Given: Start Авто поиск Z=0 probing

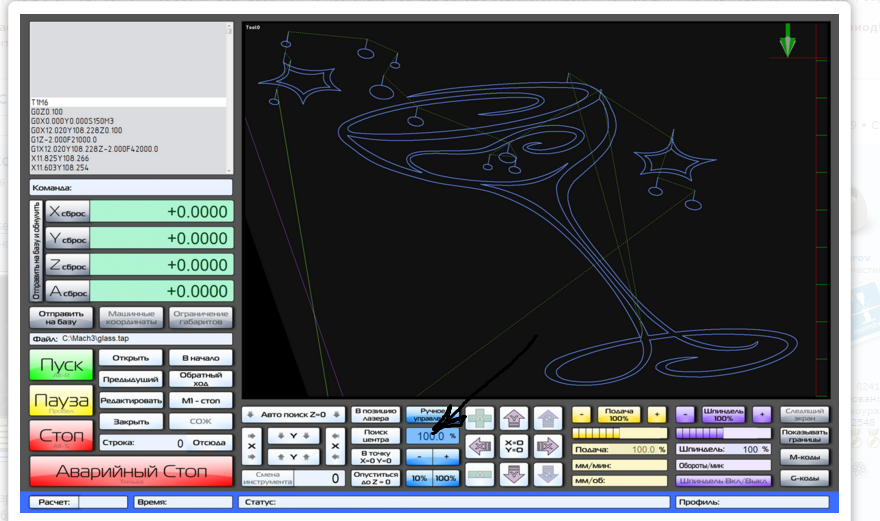Looking at the screenshot, I should tap(294, 415).
